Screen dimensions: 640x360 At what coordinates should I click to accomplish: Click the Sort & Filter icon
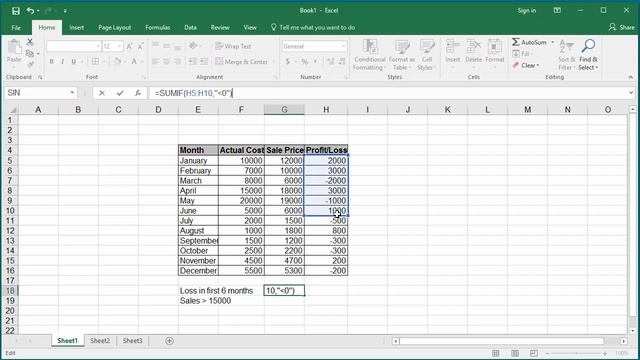point(566,46)
